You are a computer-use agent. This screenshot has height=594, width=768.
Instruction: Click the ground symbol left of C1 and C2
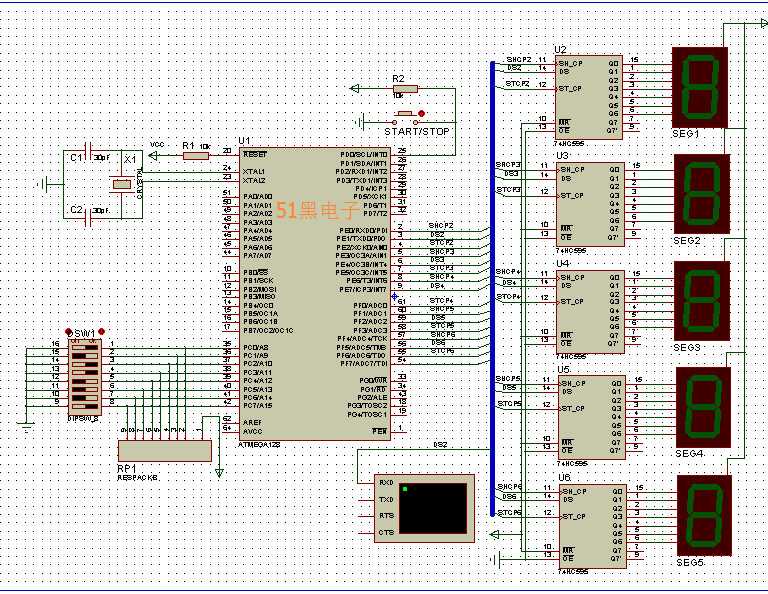43,185
